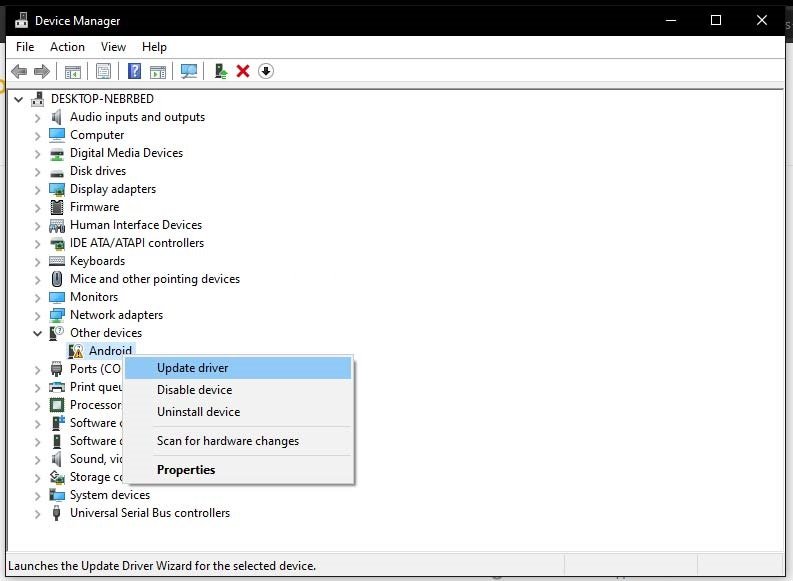Collapse the Other devices node
Image resolution: width=793 pixels, height=581 pixels.
(x=37, y=333)
